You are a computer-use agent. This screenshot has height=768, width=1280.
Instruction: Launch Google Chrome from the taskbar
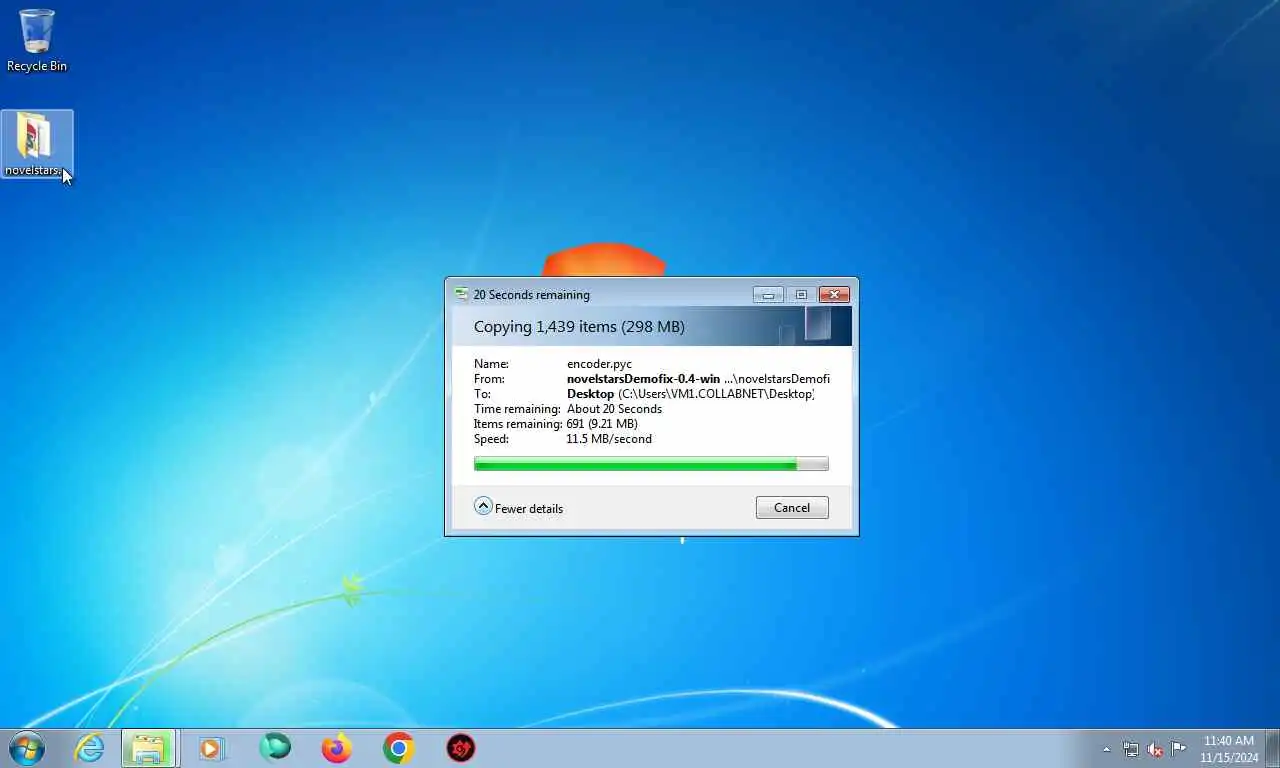[399, 748]
